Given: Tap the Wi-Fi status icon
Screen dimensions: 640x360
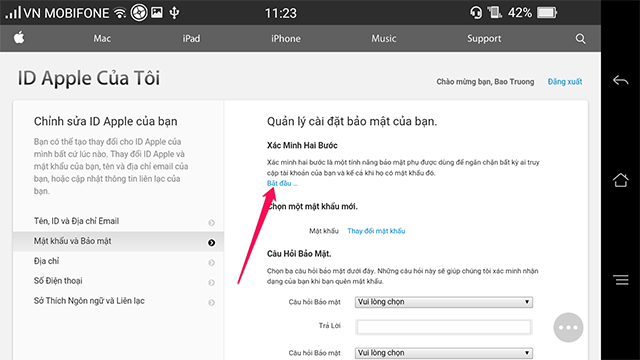Looking at the screenshot, I should [x=120, y=13].
